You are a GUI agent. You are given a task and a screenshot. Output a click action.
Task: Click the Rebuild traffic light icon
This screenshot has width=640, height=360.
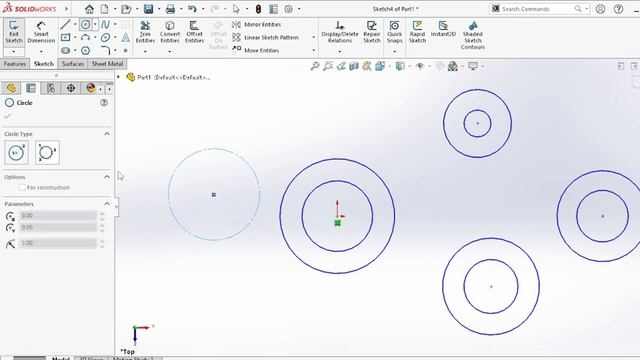pos(258,9)
